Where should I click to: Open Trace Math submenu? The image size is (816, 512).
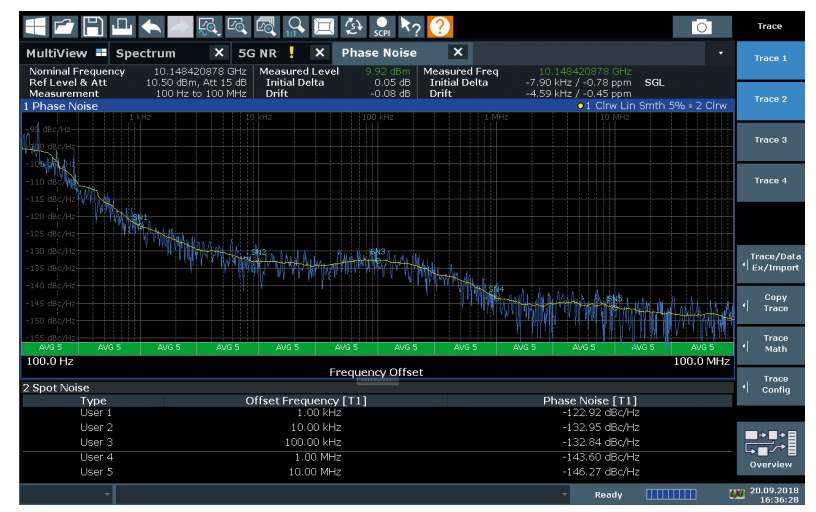tap(770, 345)
